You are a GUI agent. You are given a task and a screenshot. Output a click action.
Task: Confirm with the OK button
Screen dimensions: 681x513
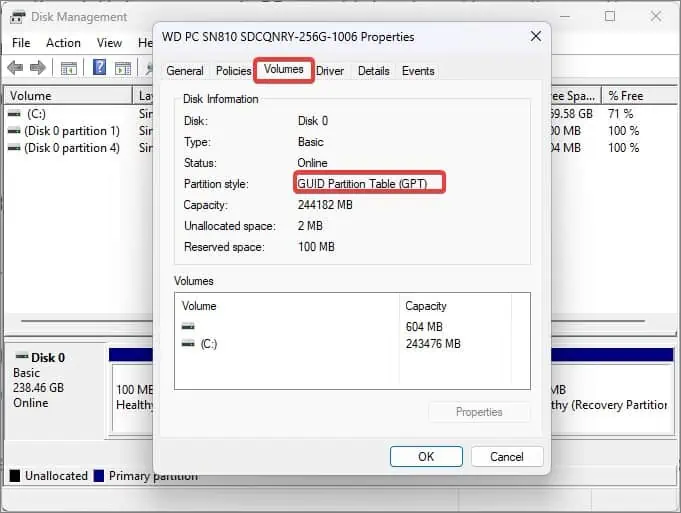(426, 457)
